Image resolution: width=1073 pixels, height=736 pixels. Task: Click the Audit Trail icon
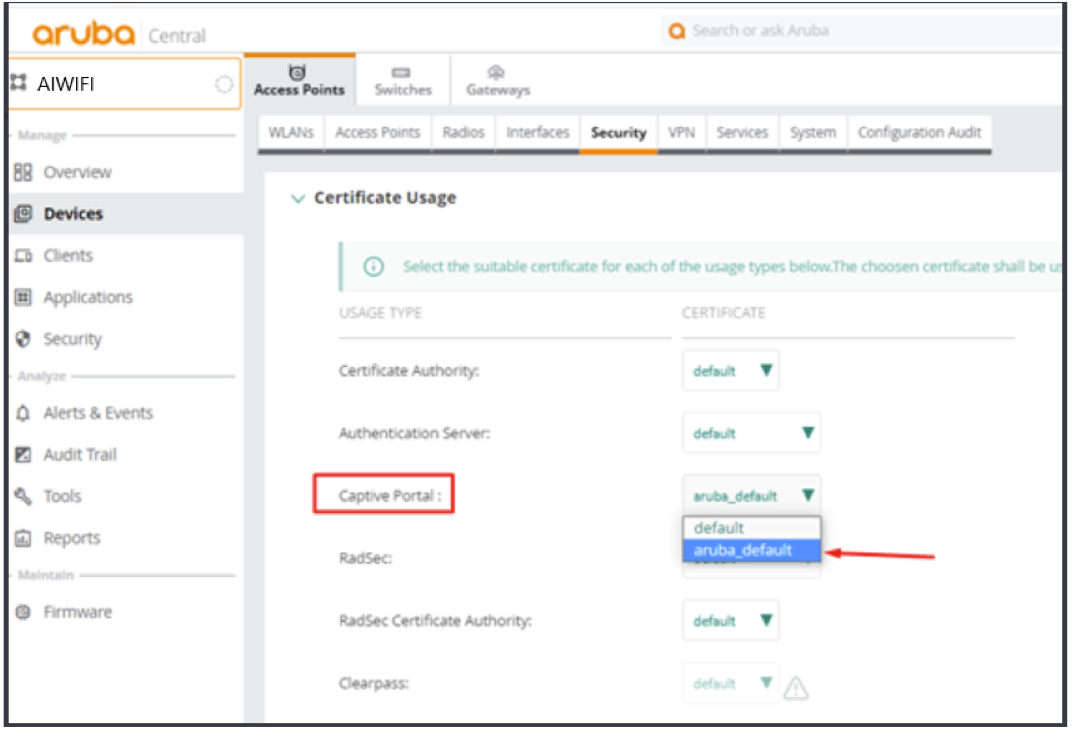pos(23,455)
